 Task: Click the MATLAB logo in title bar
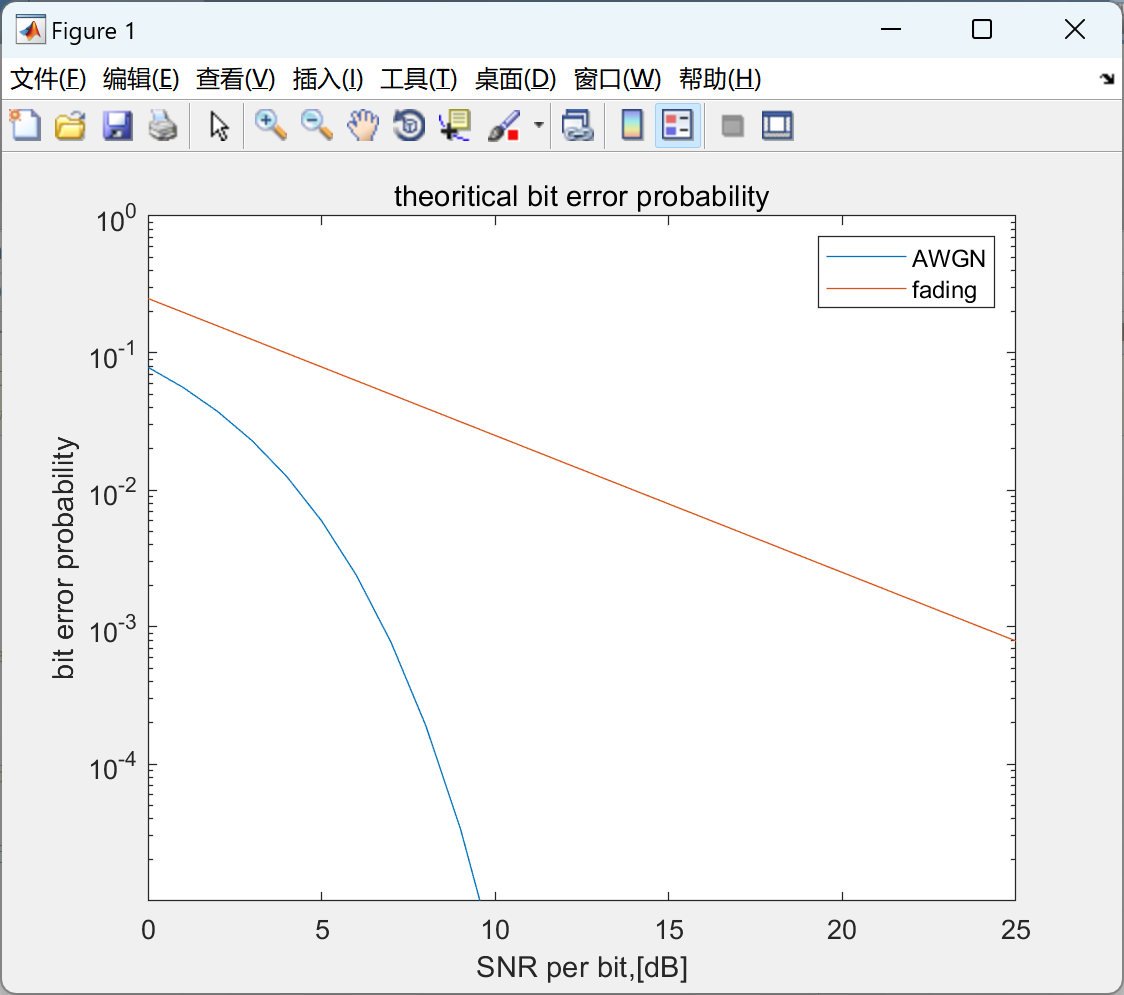(x=31, y=30)
